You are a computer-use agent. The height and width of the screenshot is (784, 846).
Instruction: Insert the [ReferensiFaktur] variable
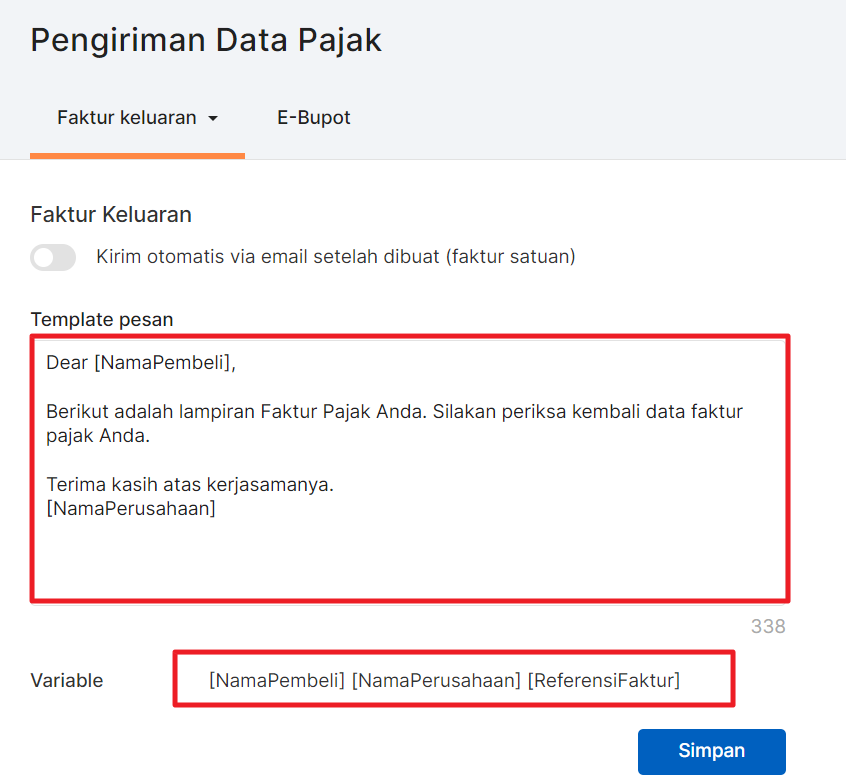(604, 680)
